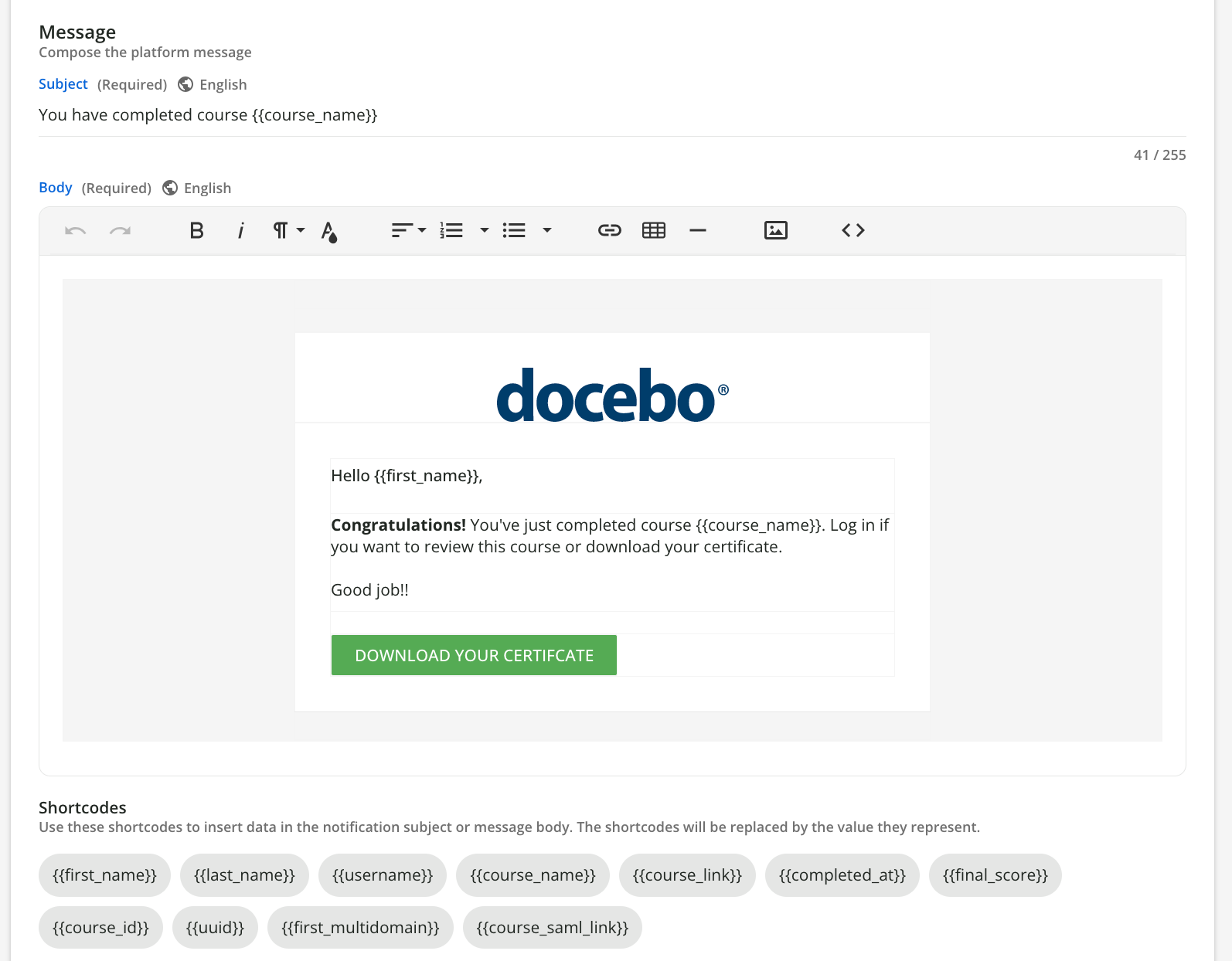1232x961 pixels.
Task: Toggle bold formatting
Action: (197, 230)
